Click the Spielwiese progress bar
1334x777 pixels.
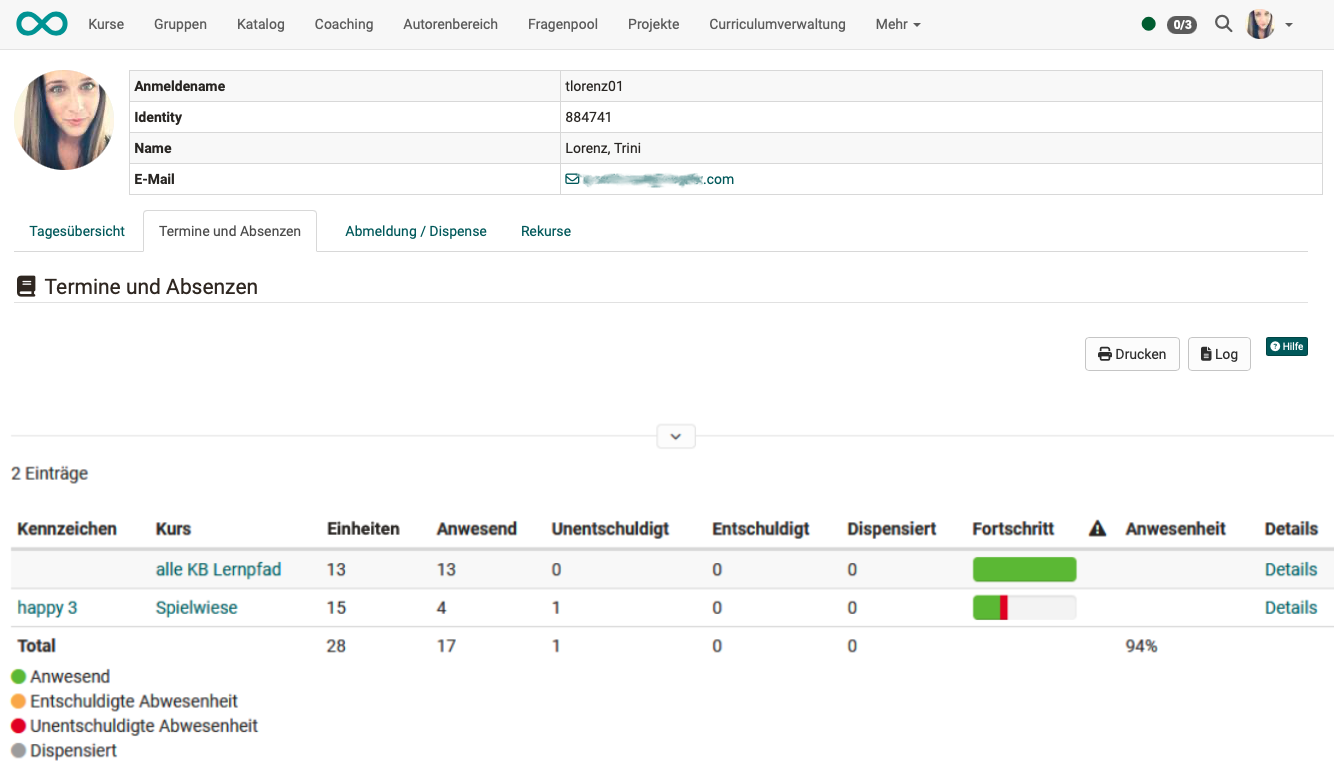tap(1024, 607)
